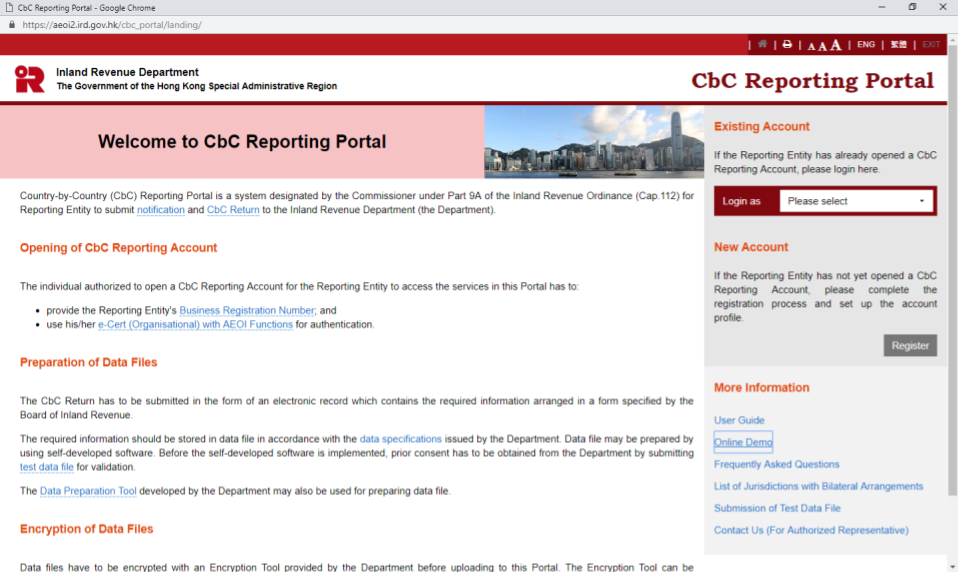The image size is (958, 572).
Task: Click the Inland Revenue Department logo
Action: coord(29,79)
